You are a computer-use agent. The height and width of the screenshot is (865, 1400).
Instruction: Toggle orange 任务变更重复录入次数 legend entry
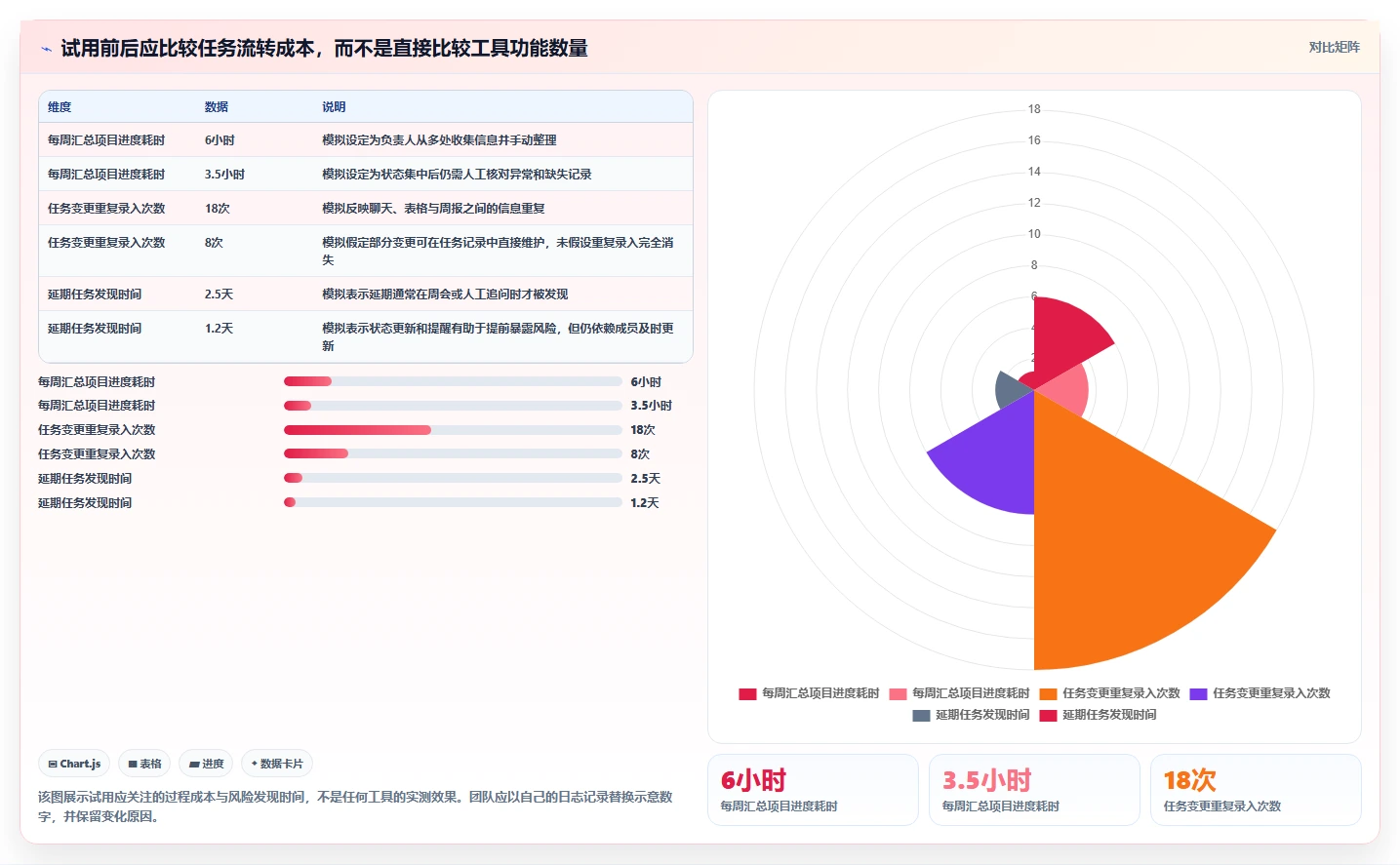1109,693
